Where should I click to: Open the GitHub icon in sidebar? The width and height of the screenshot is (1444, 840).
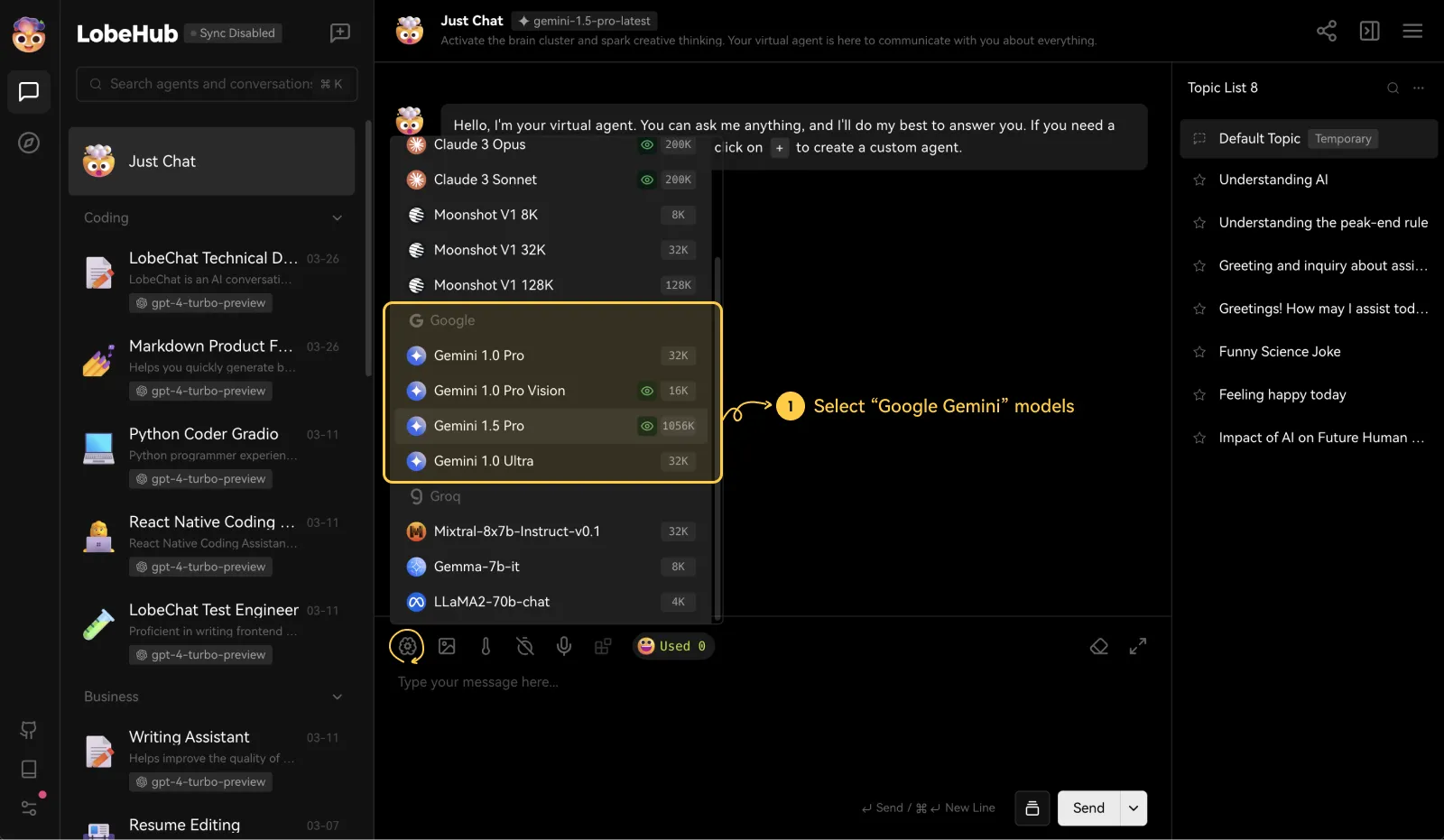(29, 730)
